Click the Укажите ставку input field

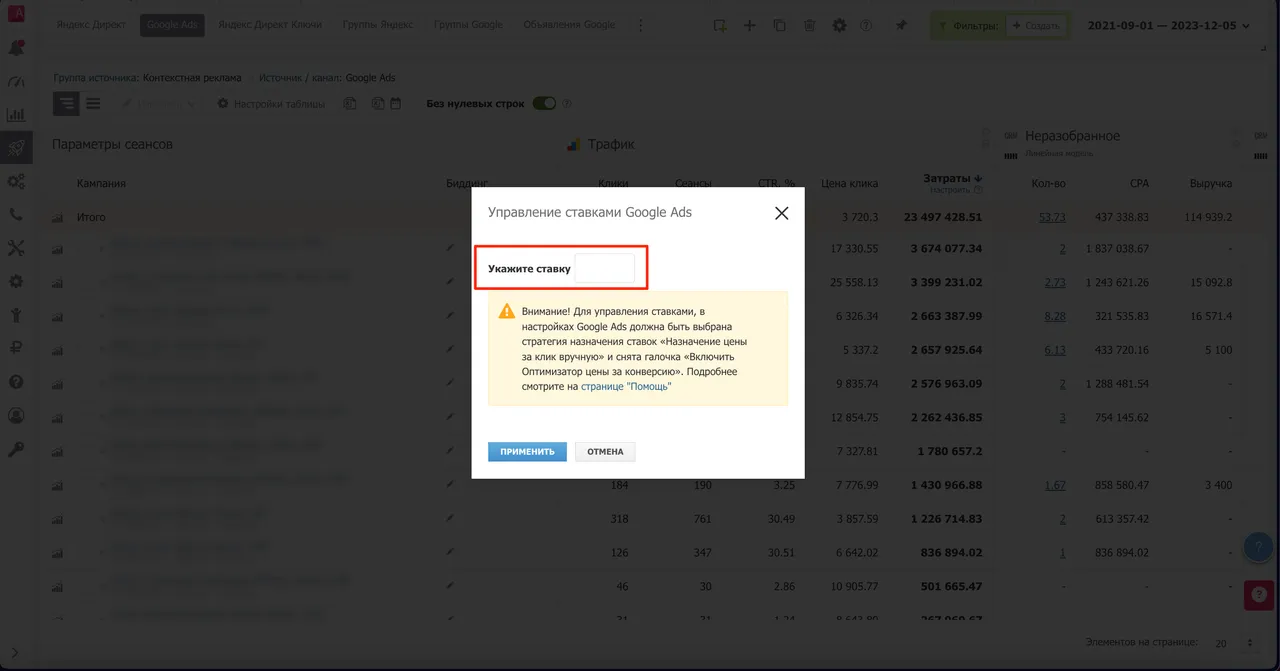(605, 268)
